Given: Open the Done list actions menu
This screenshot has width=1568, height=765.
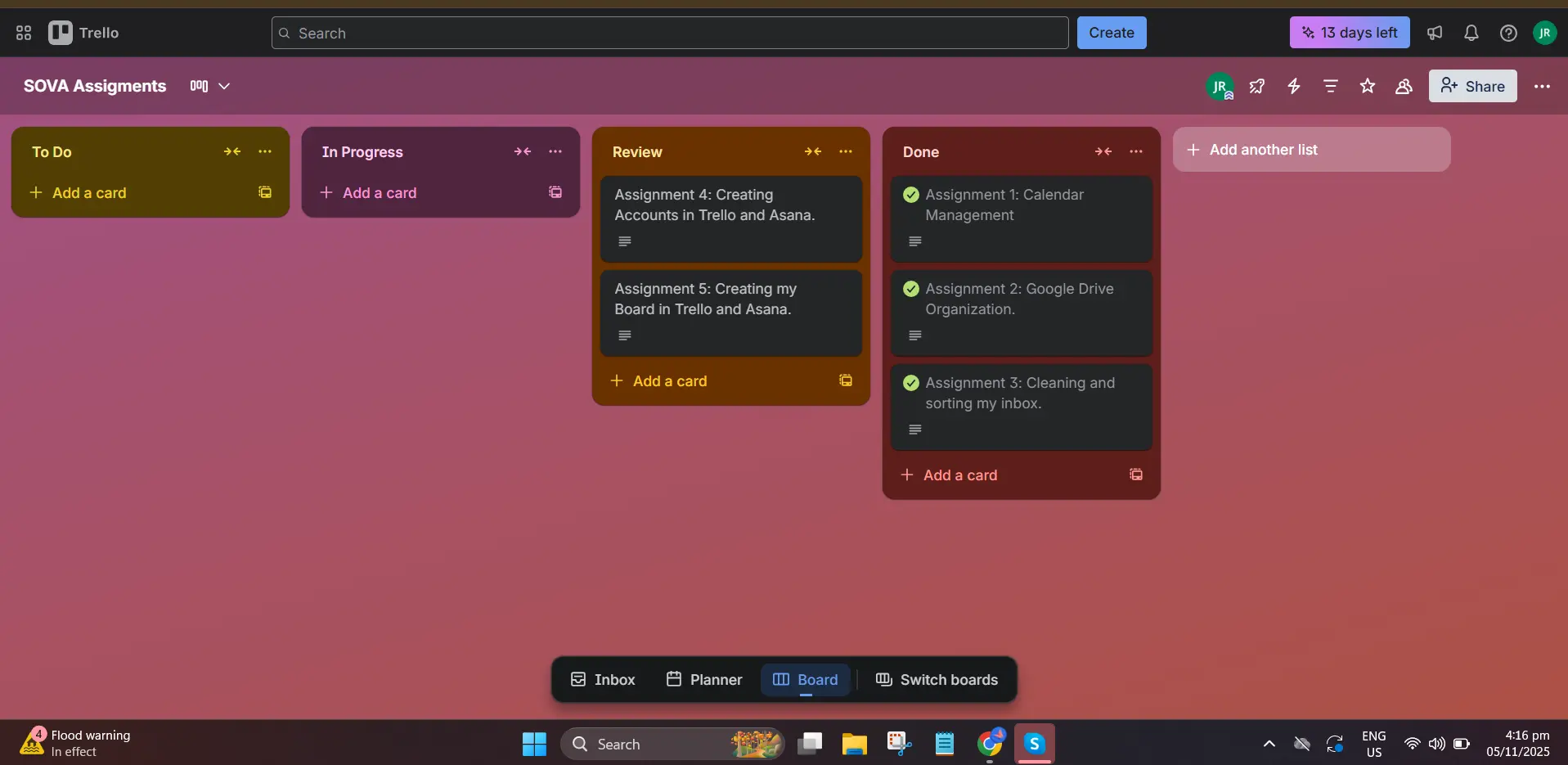Looking at the screenshot, I should pos(1136,151).
